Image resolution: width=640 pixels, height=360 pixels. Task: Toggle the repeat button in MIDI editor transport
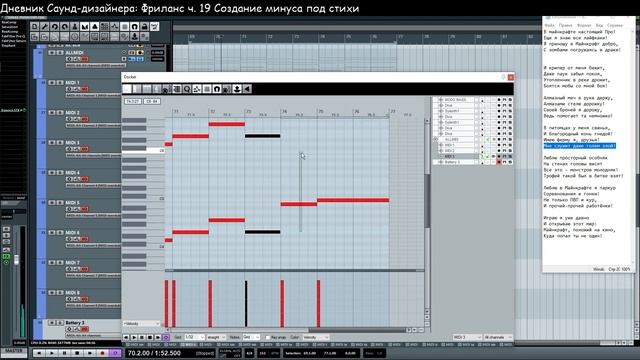tap(166, 338)
